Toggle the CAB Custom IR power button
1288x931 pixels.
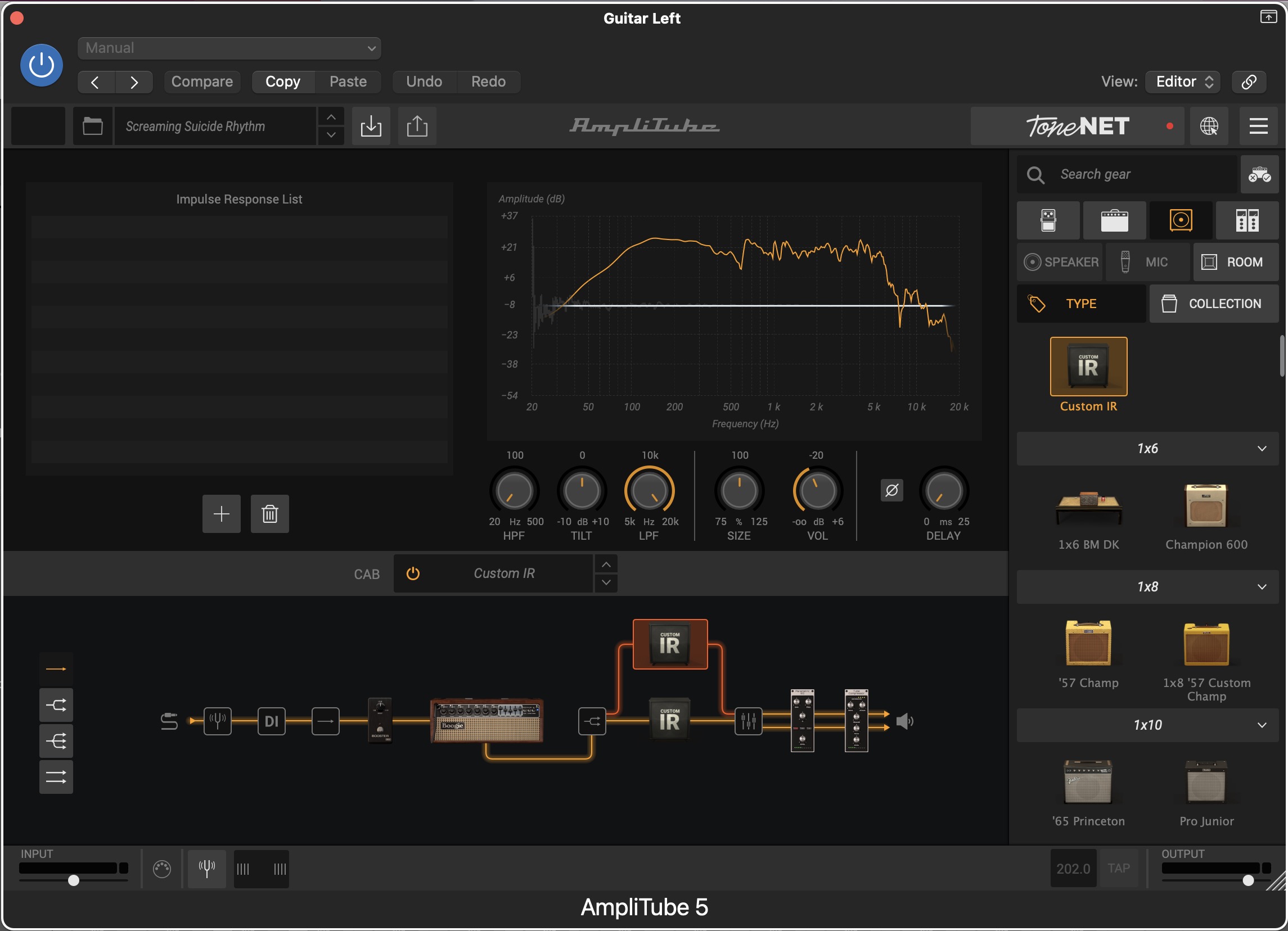(413, 574)
